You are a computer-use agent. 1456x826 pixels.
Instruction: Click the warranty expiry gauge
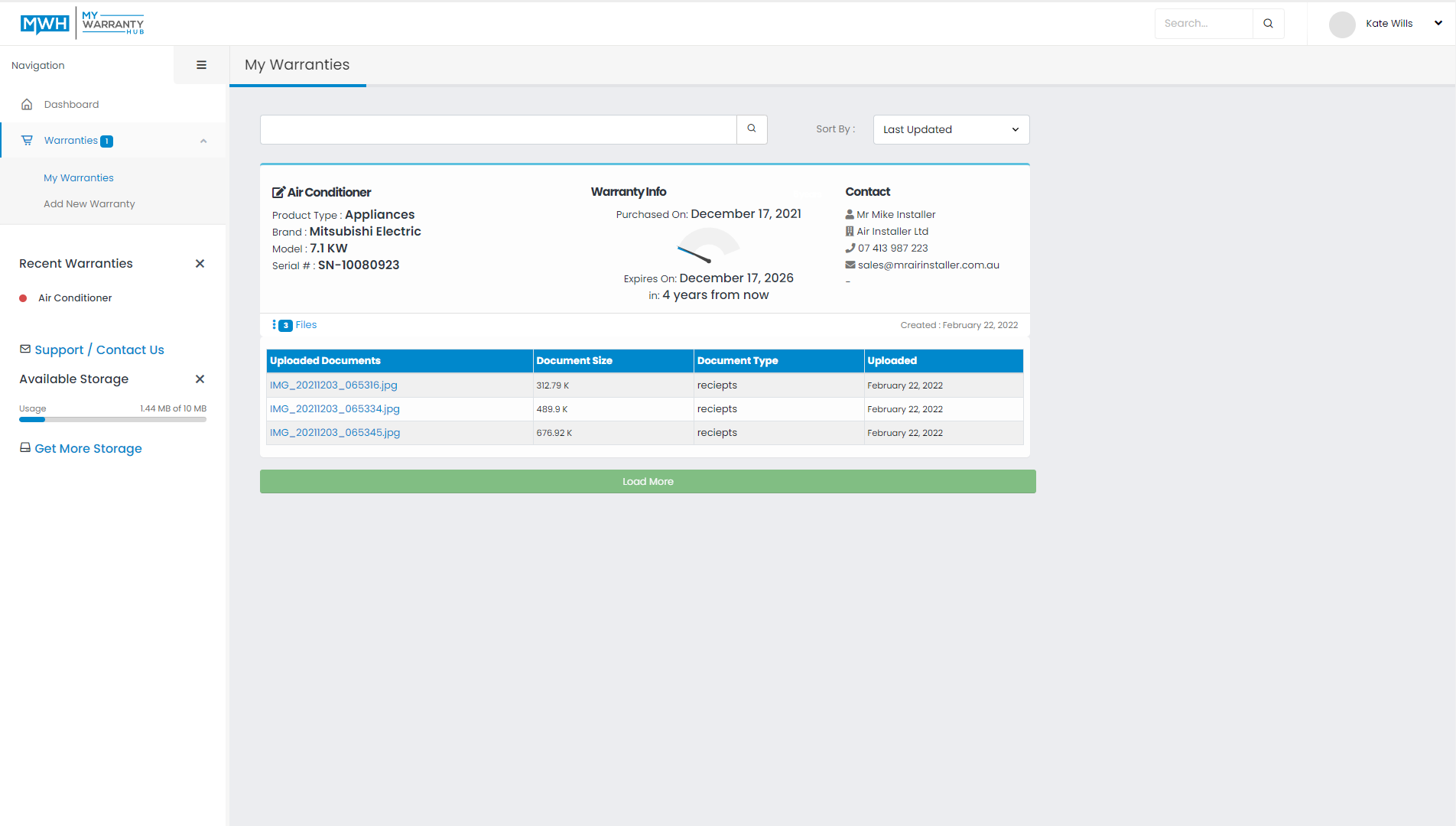point(708,246)
